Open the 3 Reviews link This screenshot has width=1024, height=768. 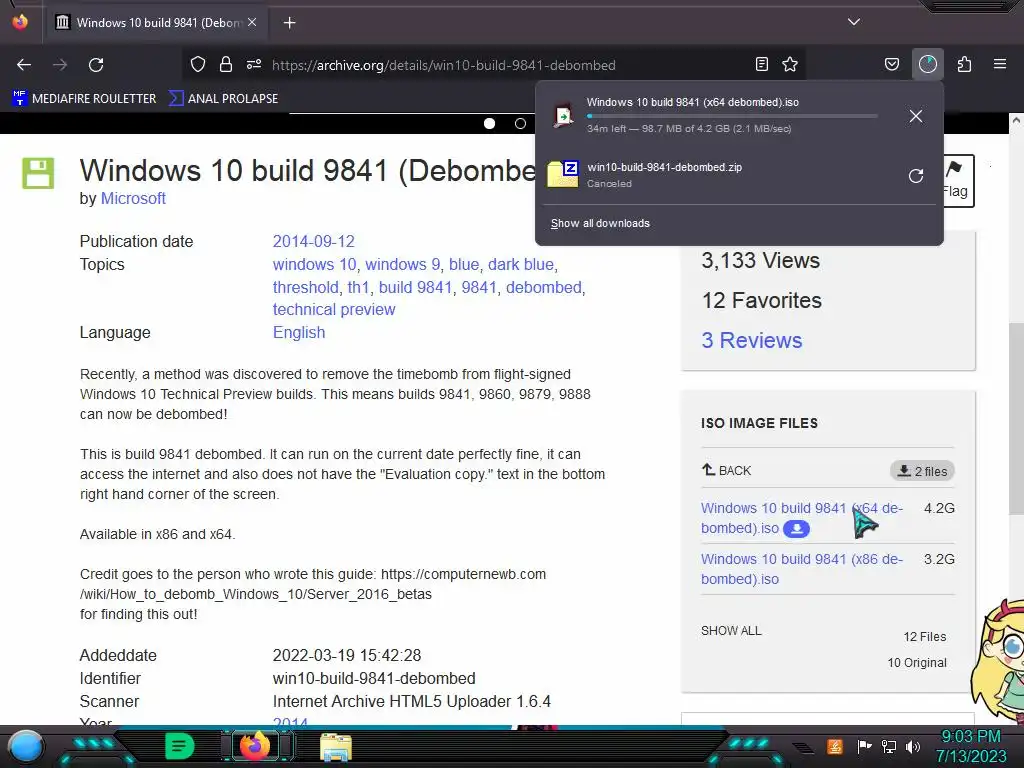752,340
